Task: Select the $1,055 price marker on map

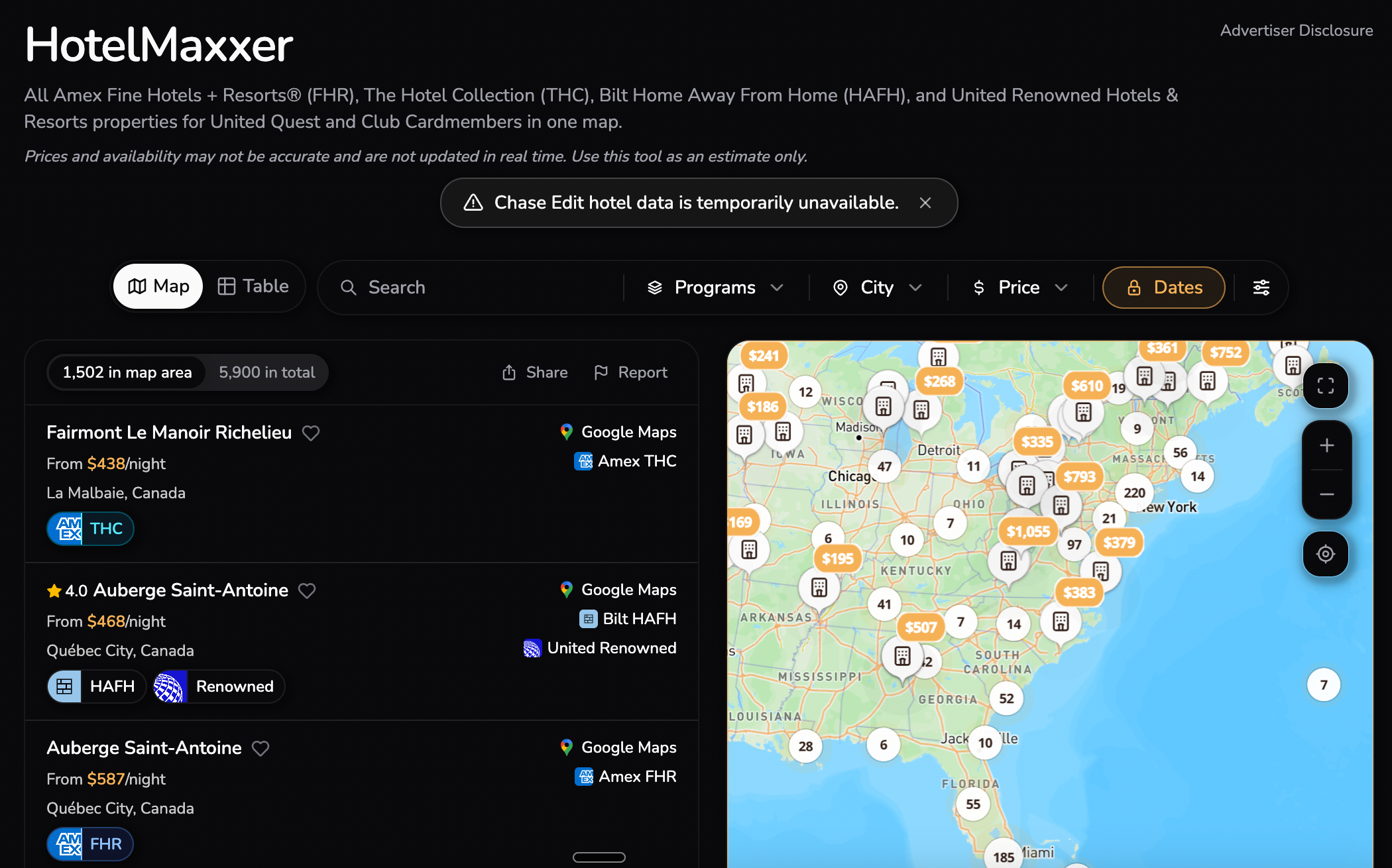Action: pos(1029,531)
